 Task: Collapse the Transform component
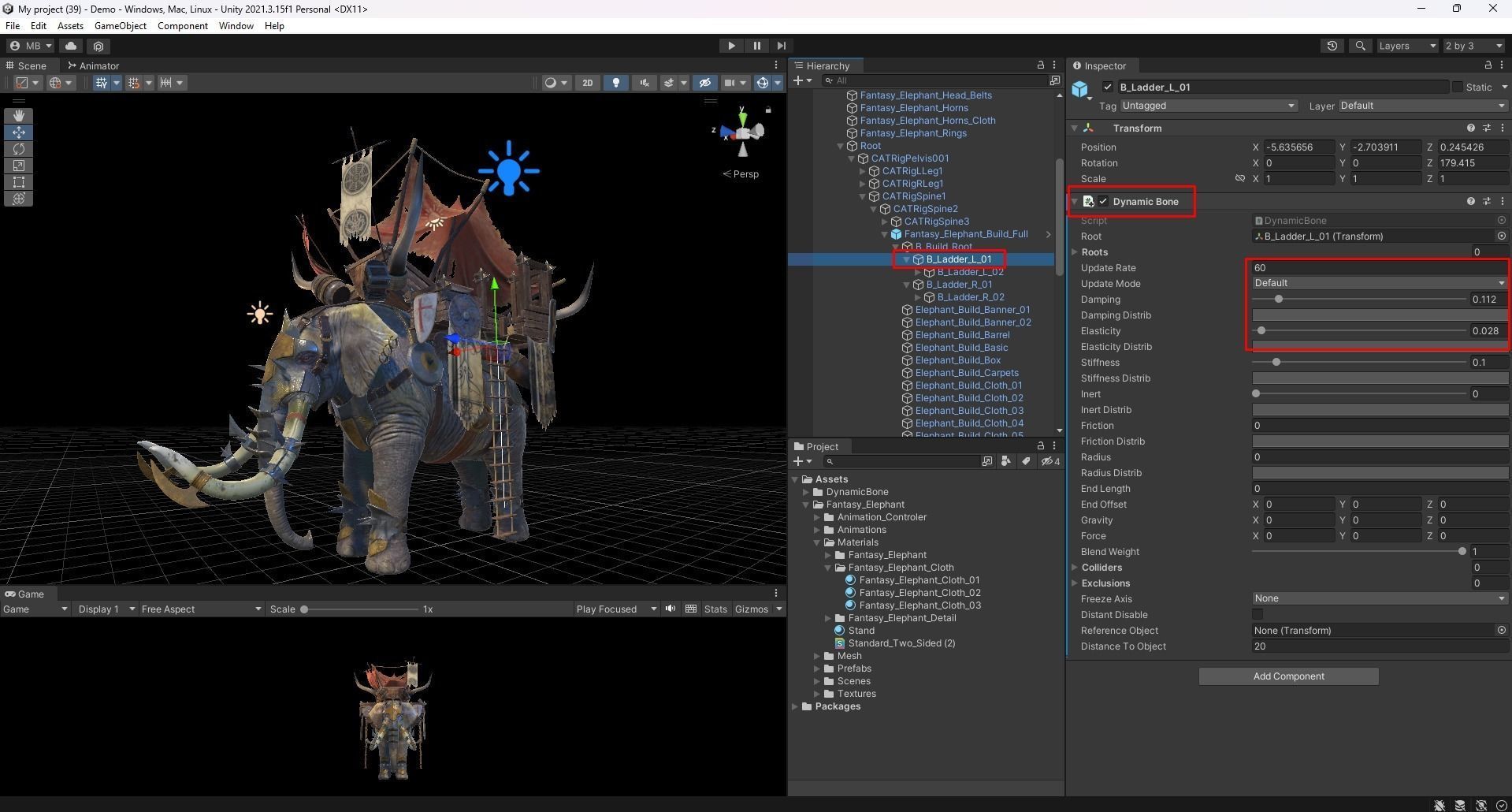pyautogui.click(x=1074, y=128)
